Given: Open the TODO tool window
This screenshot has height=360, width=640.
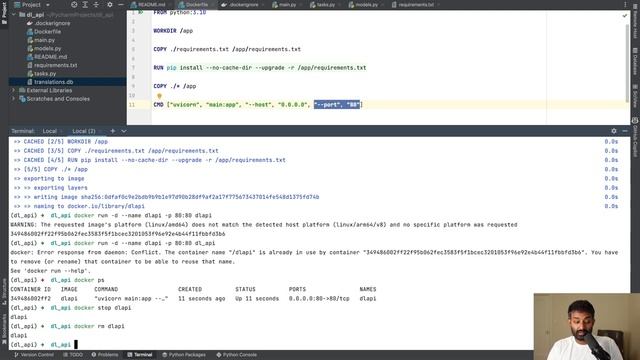Looking at the screenshot, I should 73,355.
